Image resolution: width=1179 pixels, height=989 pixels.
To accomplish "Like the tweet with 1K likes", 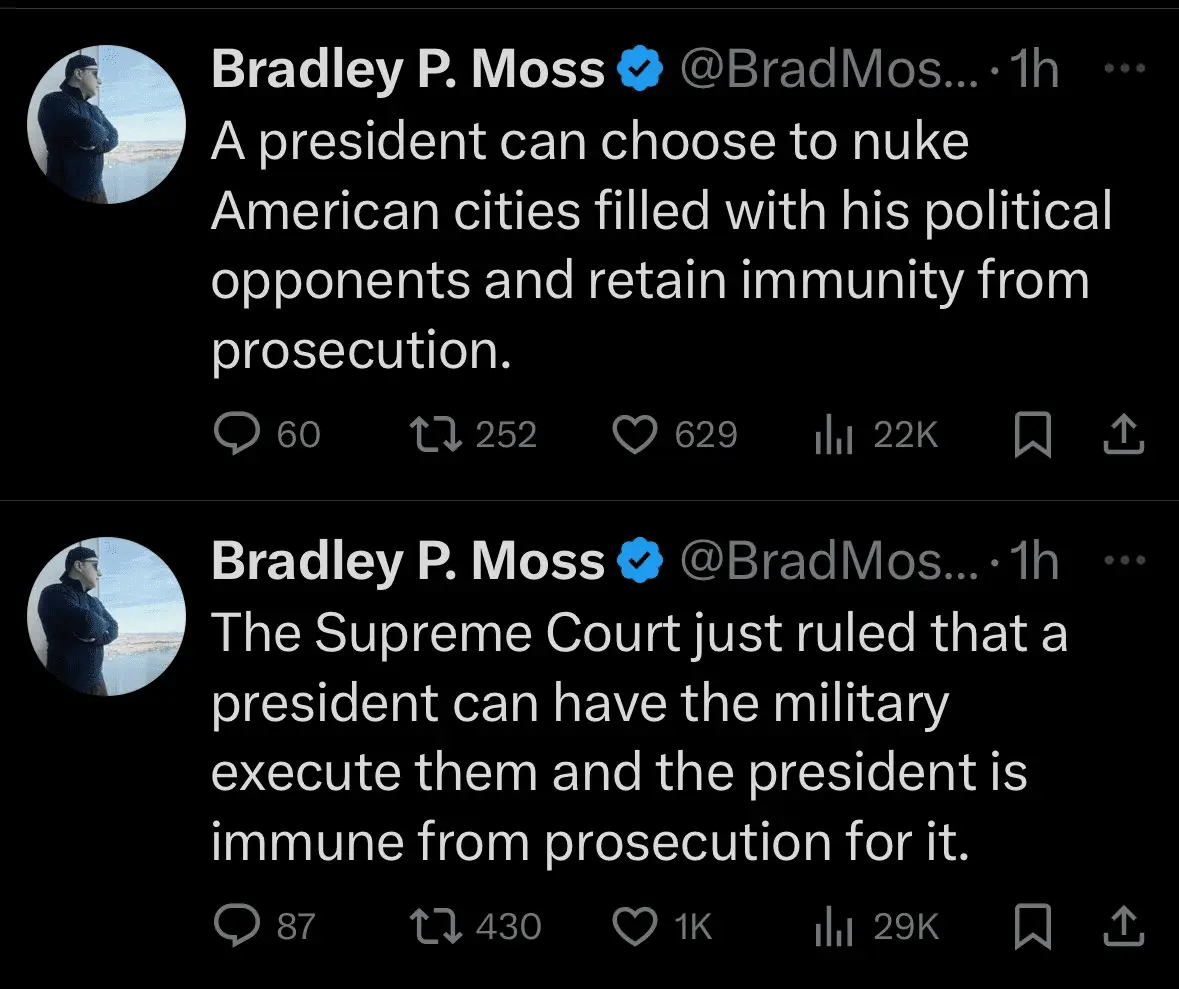I will click(x=633, y=926).
